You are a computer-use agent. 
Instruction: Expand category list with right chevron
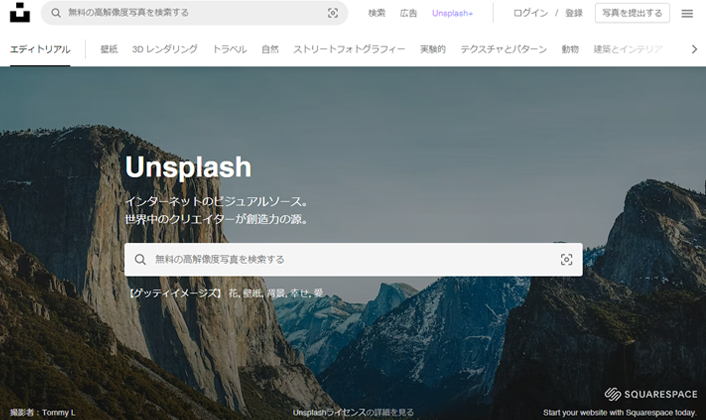click(x=694, y=49)
